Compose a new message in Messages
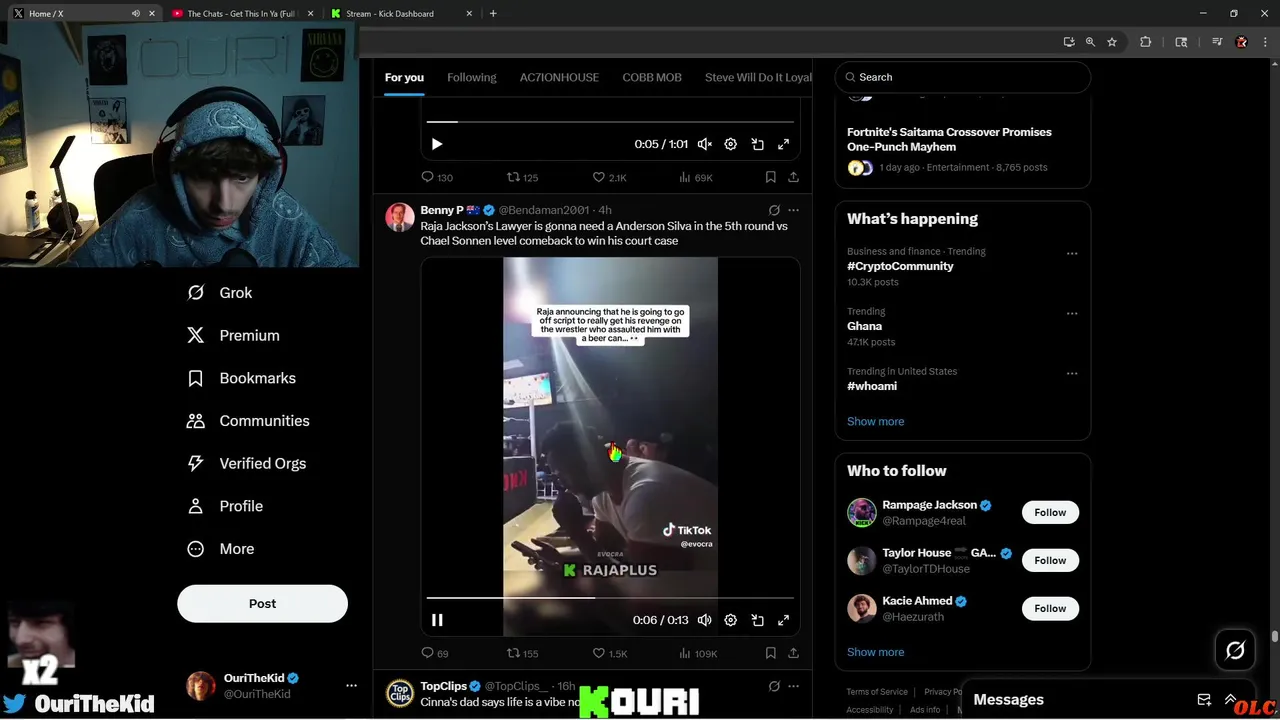 tap(1204, 700)
